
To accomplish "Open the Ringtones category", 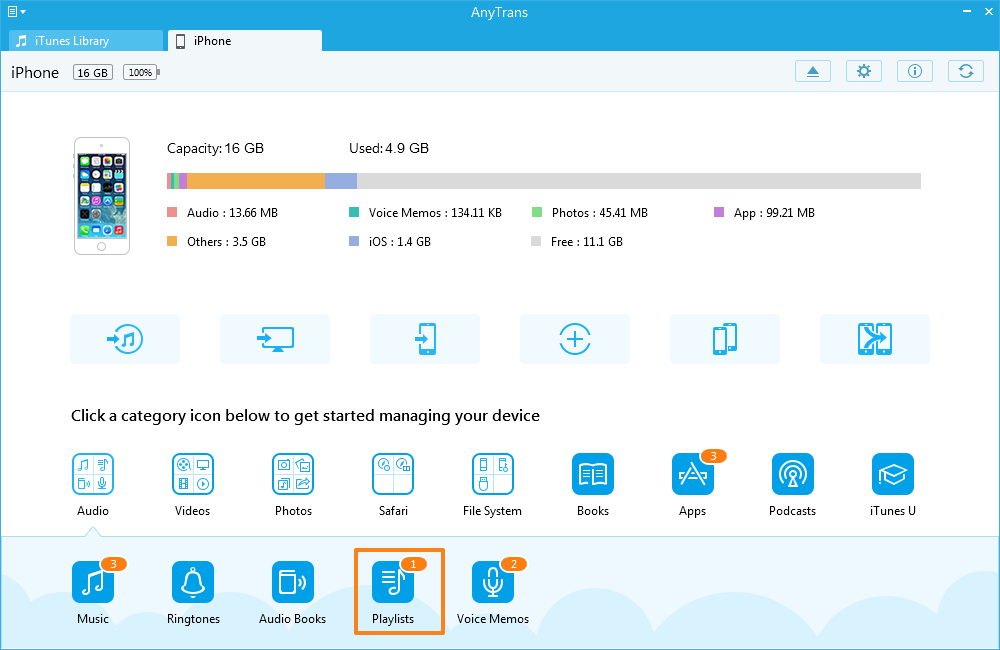I will (193, 582).
